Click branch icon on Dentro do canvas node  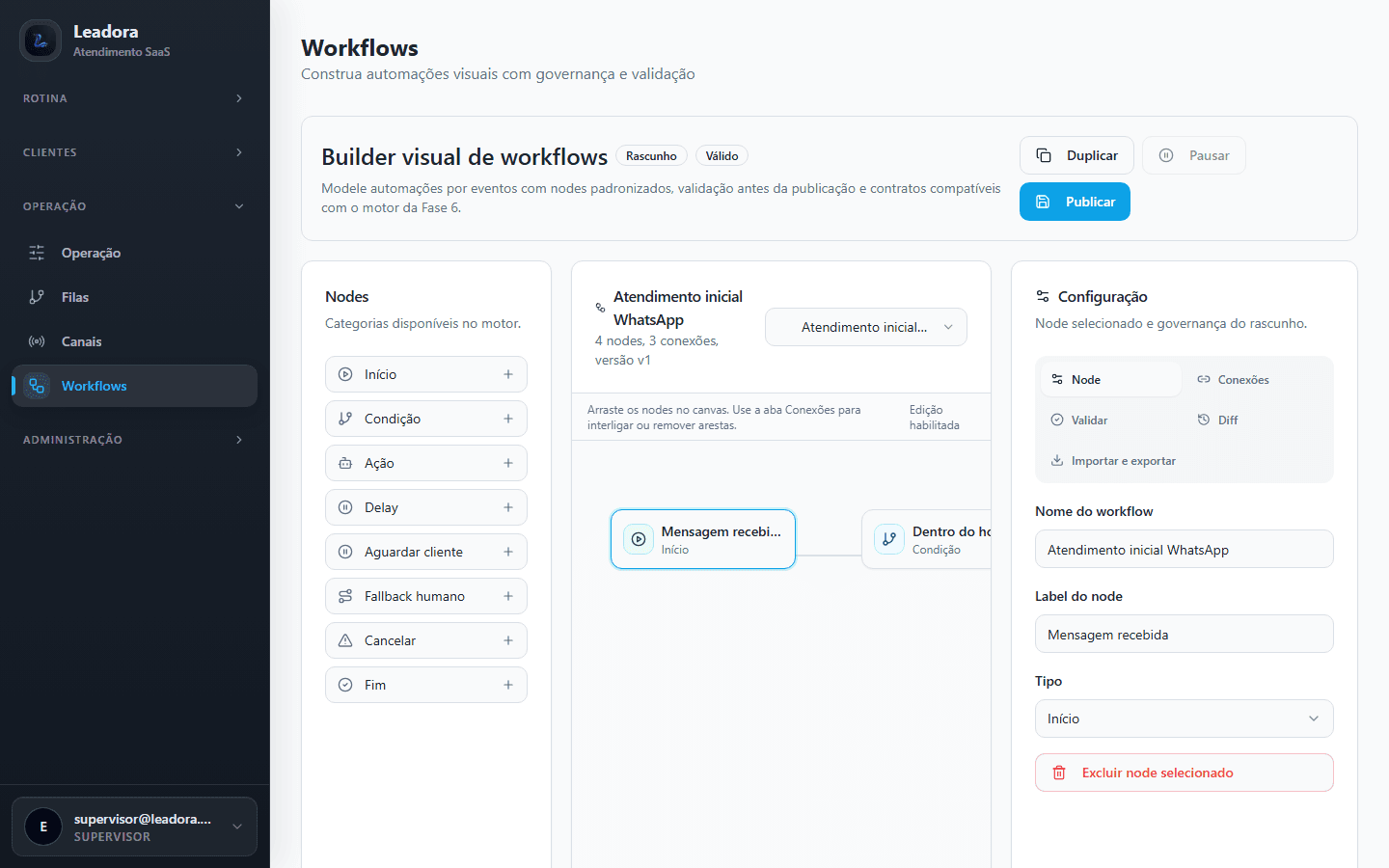point(889,539)
